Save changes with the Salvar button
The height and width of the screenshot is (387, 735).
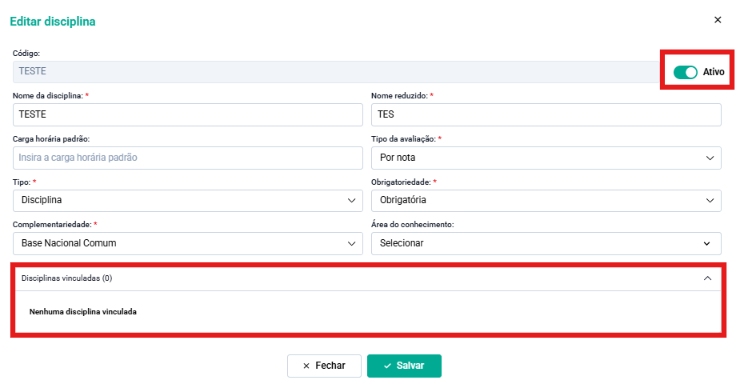(x=404, y=366)
